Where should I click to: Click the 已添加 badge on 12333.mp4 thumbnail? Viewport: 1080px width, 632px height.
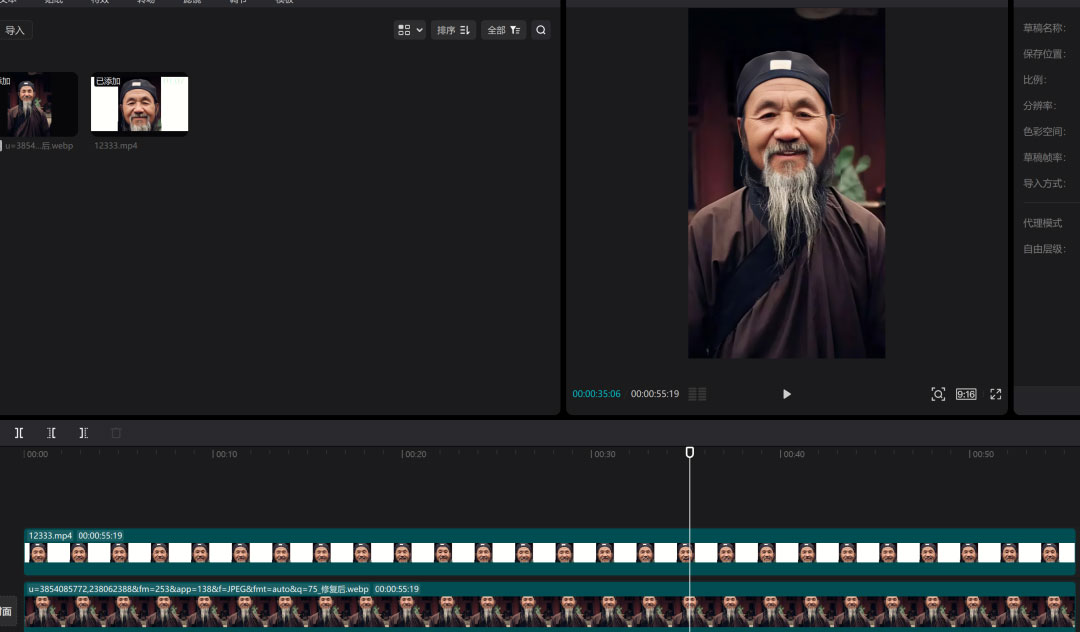pyautogui.click(x=107, y=81)
